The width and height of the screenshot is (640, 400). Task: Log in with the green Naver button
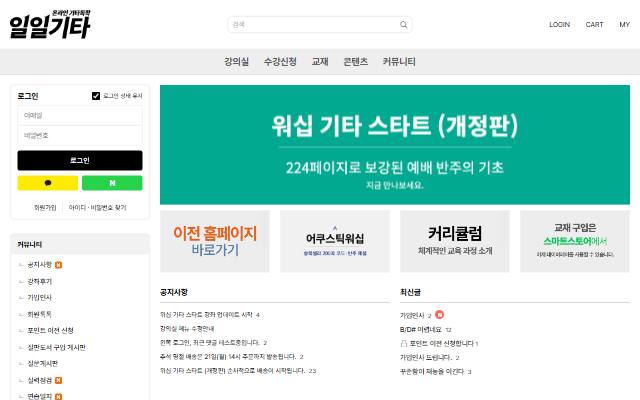(112, 183)
